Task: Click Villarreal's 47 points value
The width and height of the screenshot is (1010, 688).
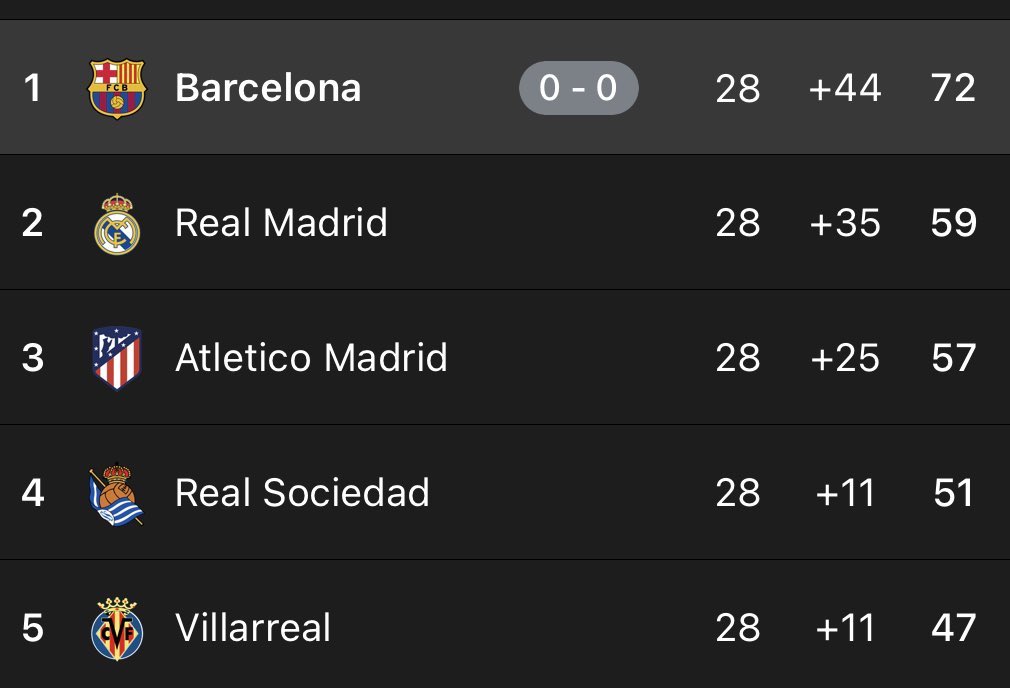Action: pyautogui.click(x=952, y=628)
